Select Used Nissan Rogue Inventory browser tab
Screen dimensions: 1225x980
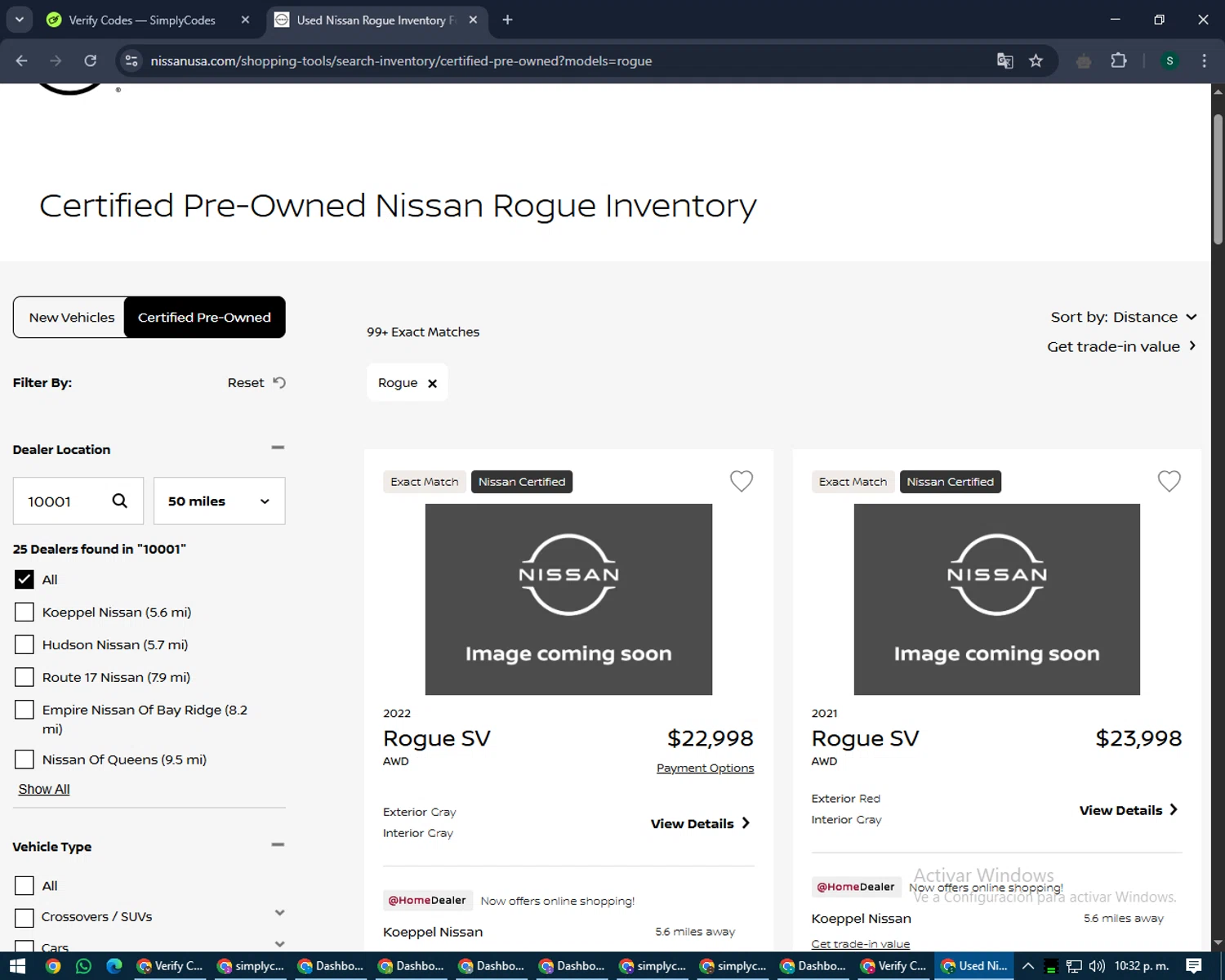pyautogui.click(x=376, y=20)
